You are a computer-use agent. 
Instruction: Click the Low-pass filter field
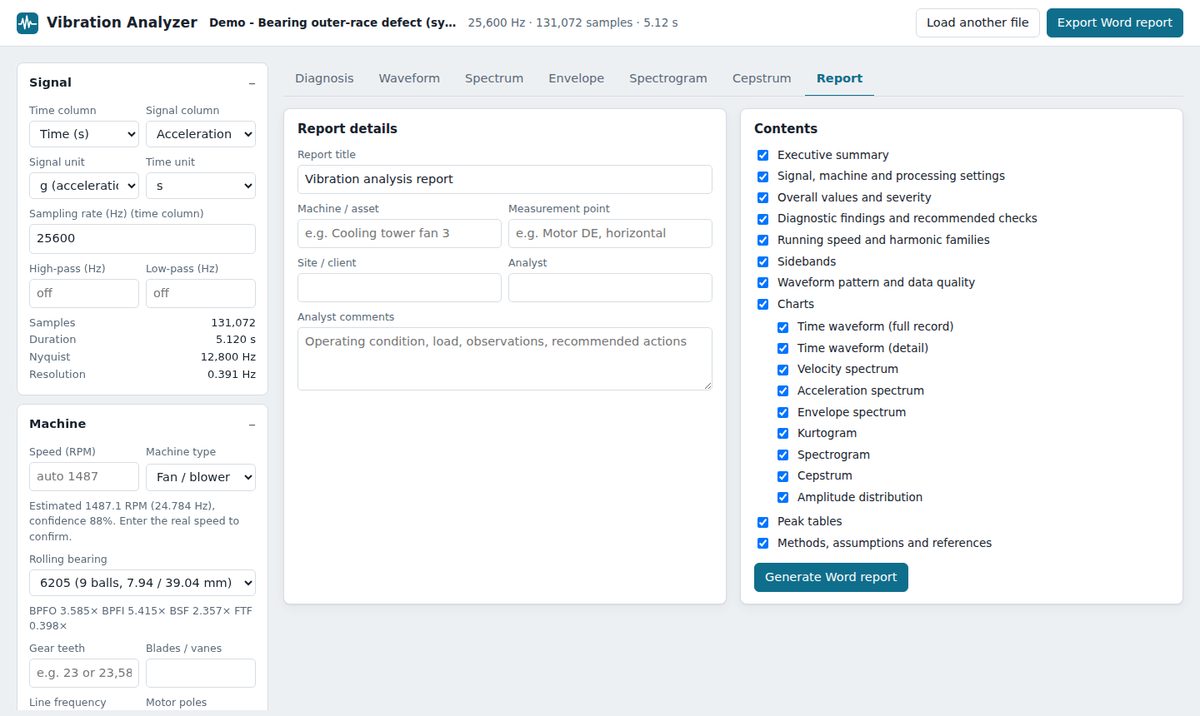pyautogui.click(x=201, y=293)
